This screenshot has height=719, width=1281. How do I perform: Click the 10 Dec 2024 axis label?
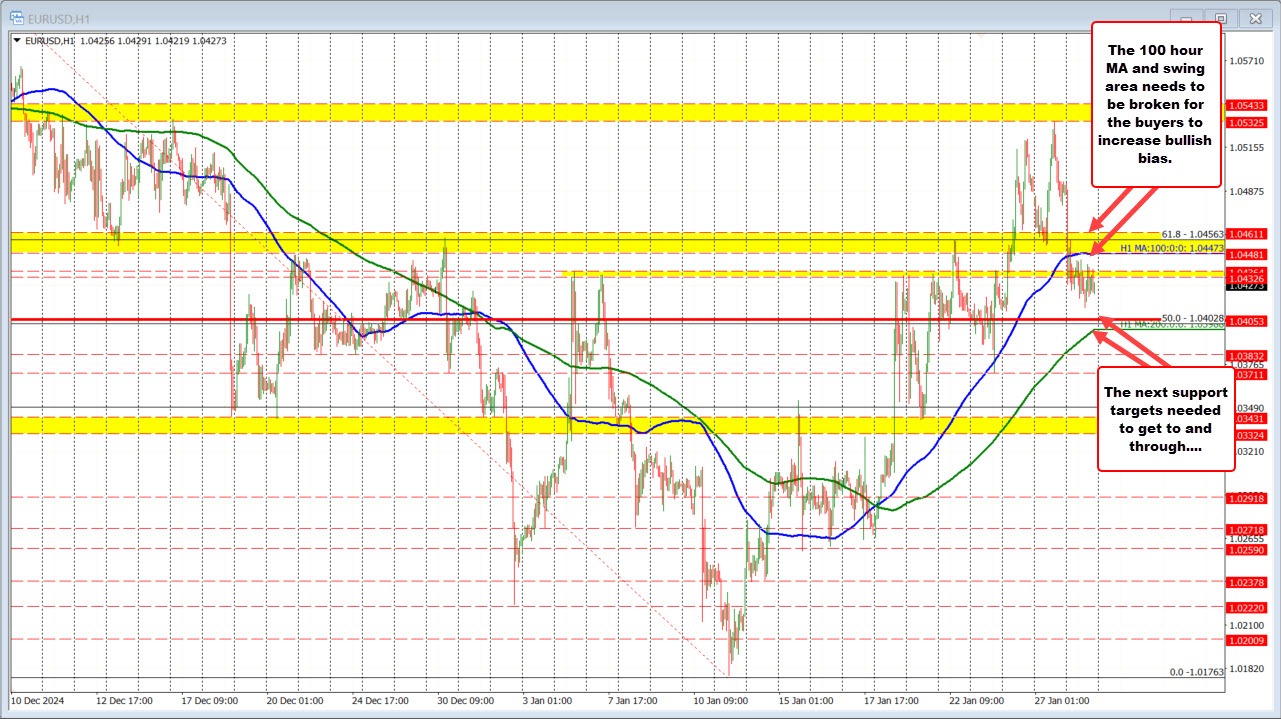(x=38, y=701)
